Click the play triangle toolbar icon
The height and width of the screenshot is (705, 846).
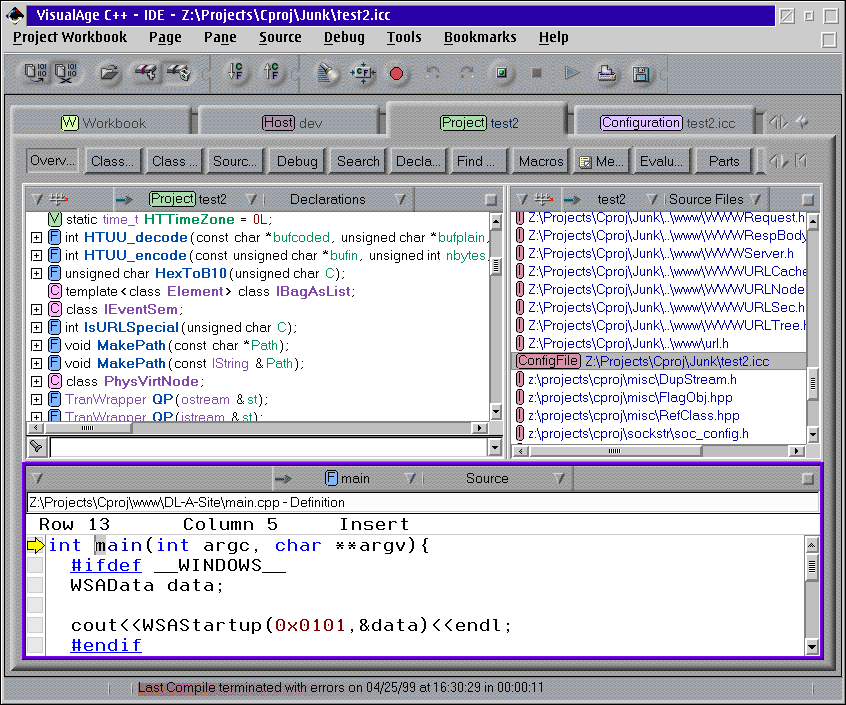pos(571,72)
